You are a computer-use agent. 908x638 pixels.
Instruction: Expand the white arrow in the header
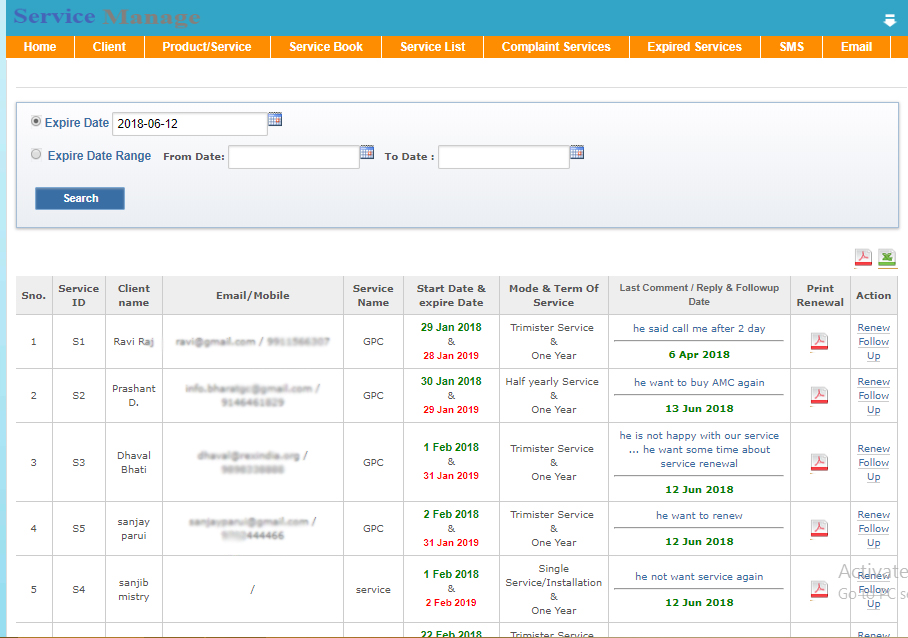(x=890, y=20)
